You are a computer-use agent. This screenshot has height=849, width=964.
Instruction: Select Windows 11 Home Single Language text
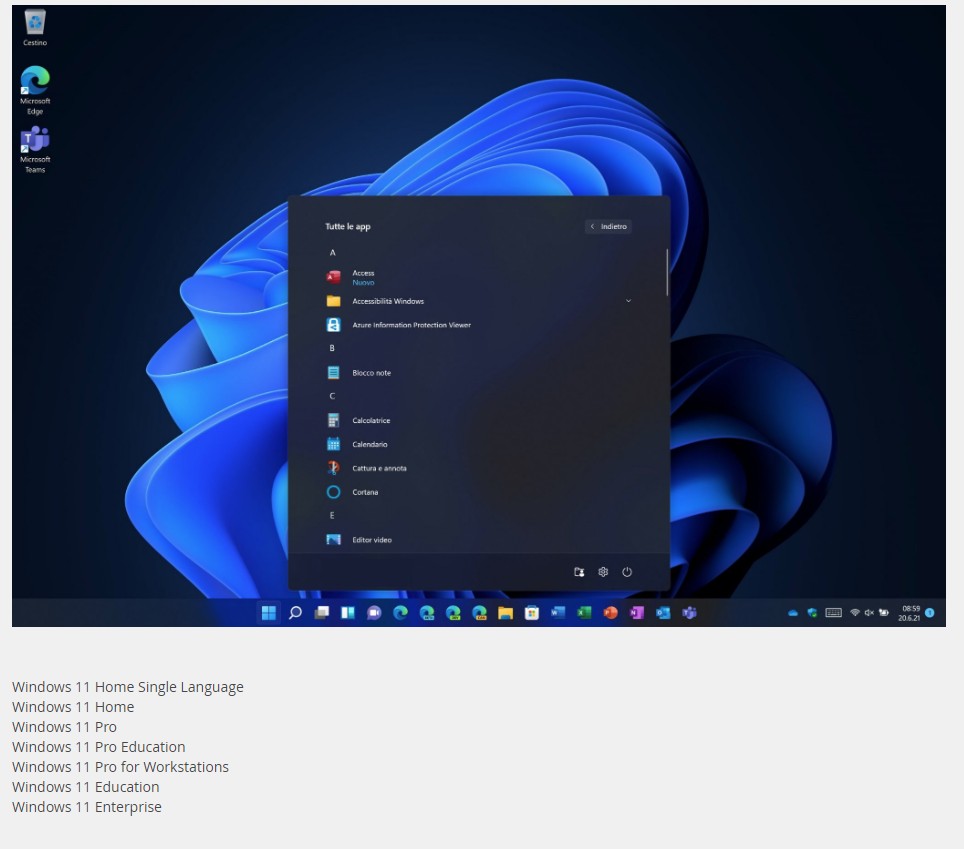(x=128, y=687)
